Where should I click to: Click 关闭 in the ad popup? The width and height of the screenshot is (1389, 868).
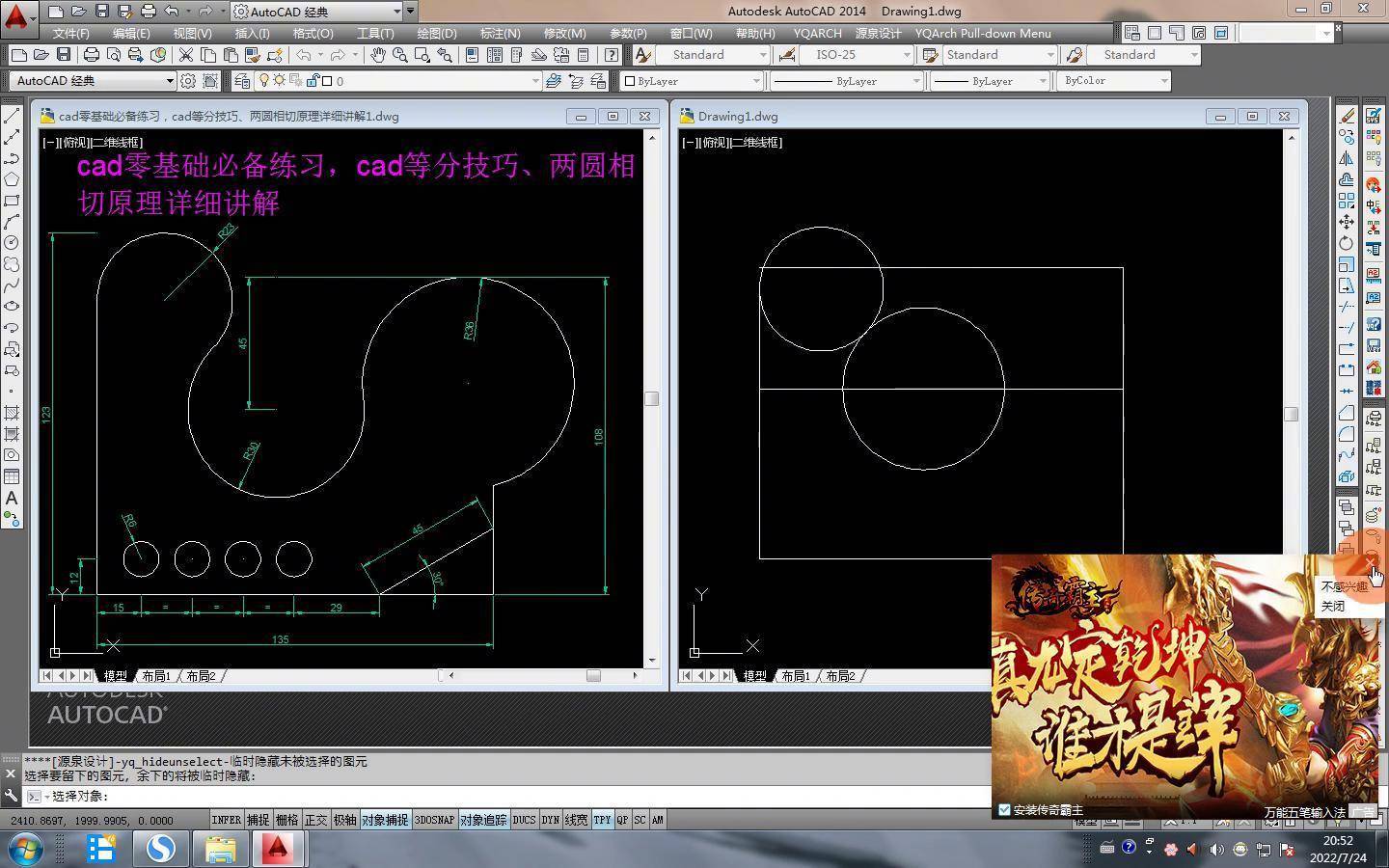(x=1332, y=607)
